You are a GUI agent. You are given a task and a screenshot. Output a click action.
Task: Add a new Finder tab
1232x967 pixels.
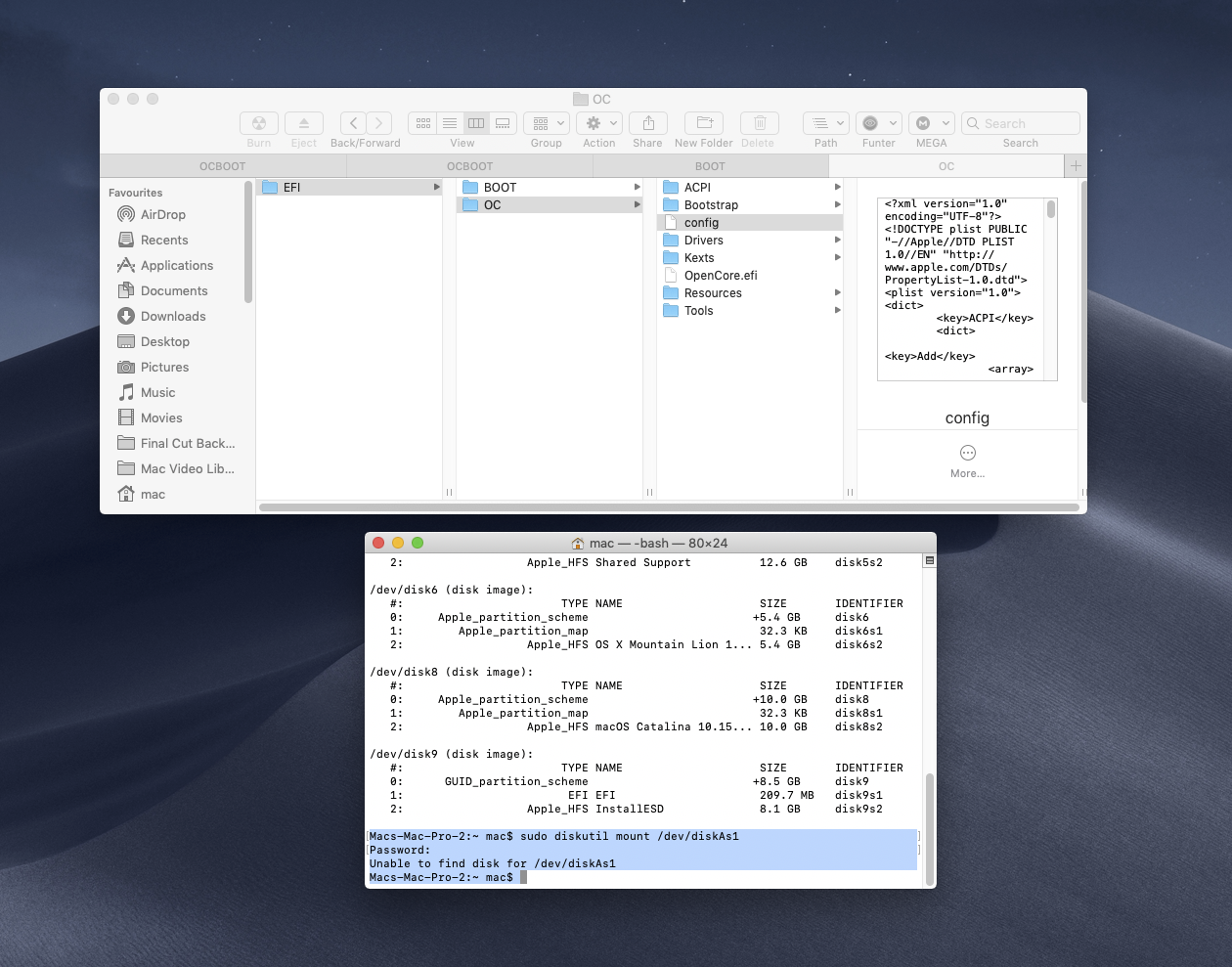tap(1076, 166)
